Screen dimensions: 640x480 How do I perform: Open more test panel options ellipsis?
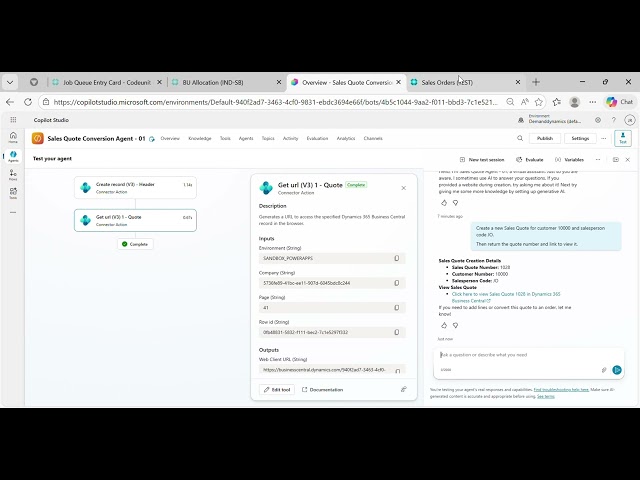pyautogui.click(x=598, y=160)
